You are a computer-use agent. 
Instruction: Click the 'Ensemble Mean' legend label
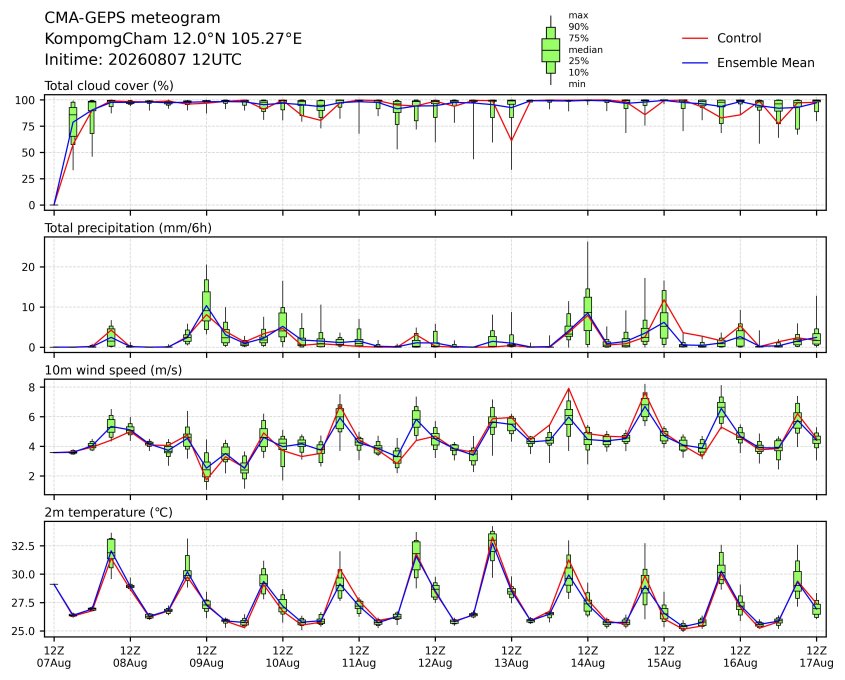pyautogui.click(x=765, y=63)
